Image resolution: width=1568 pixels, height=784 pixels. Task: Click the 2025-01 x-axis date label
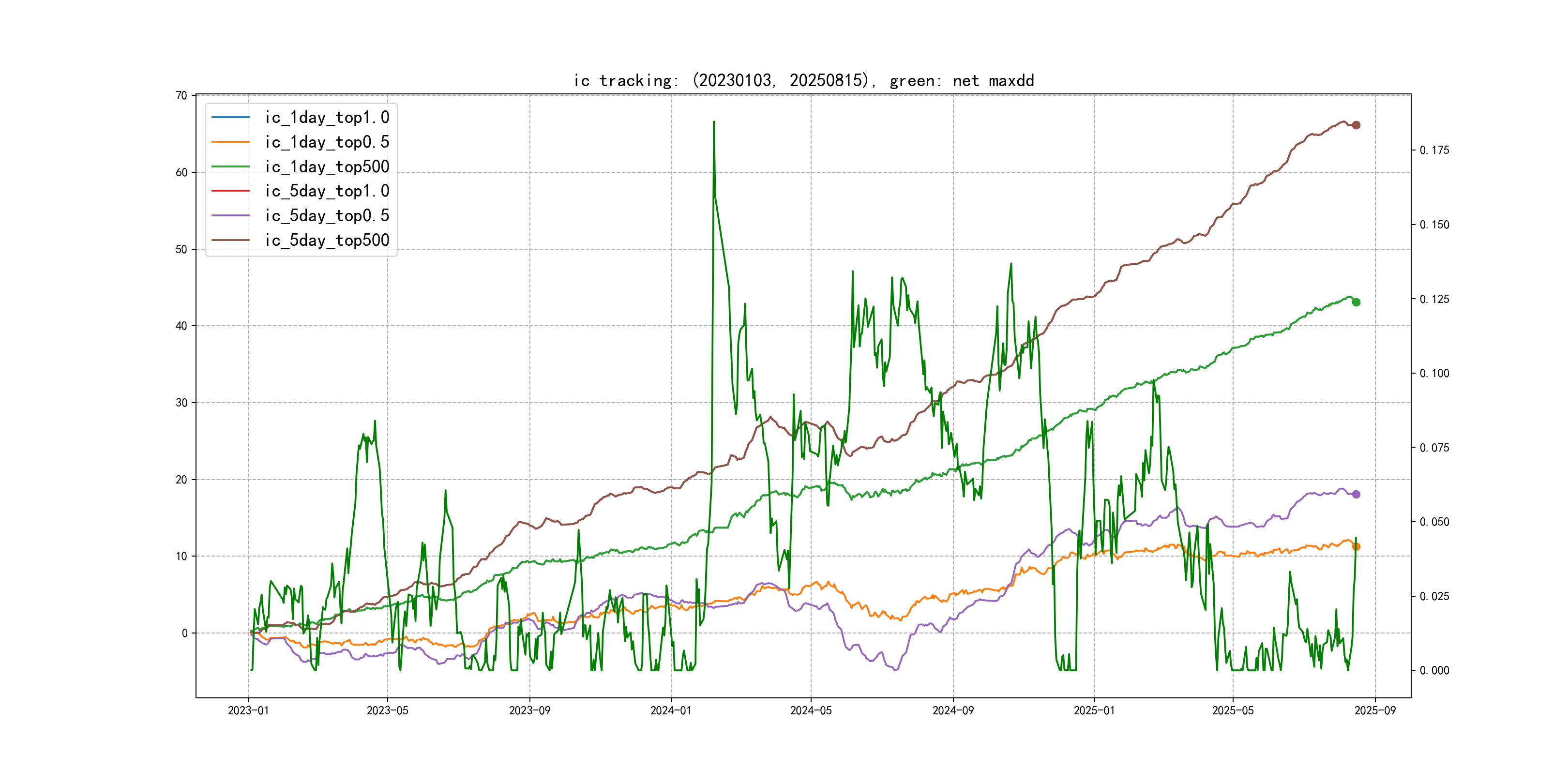pyautogui.click(x=1094, y=710)
